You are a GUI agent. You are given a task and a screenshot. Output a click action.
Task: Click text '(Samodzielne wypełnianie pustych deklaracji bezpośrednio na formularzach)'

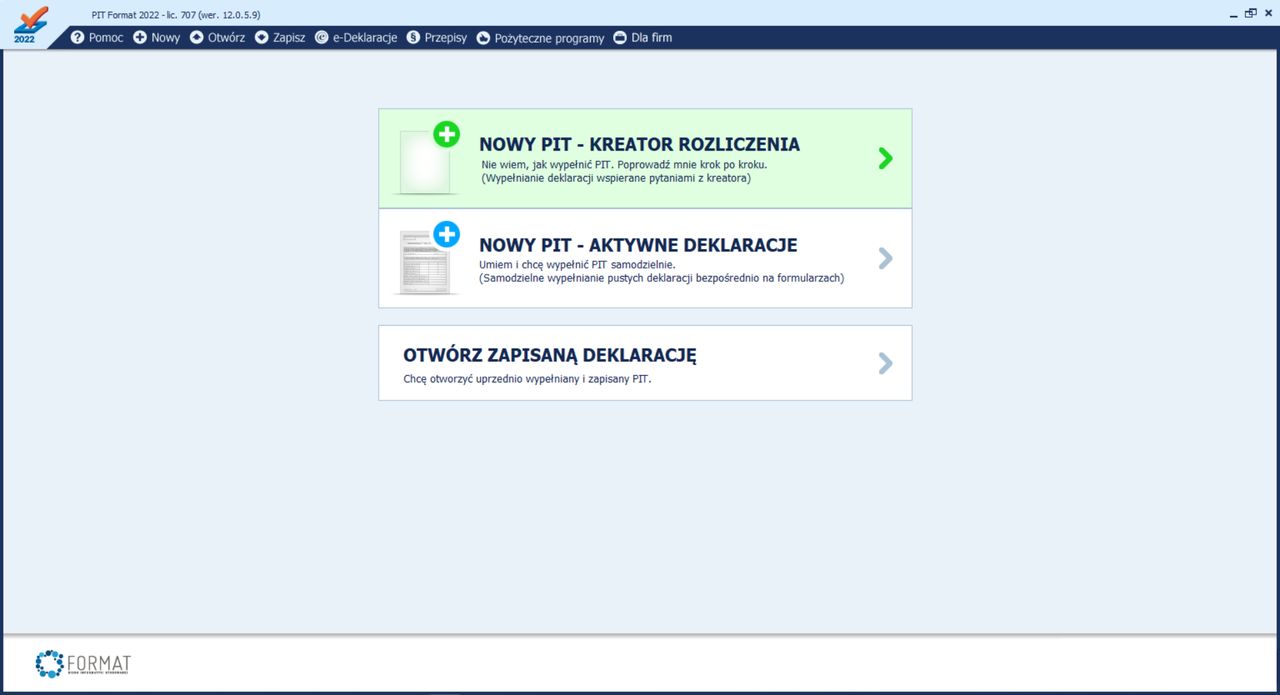(662, 278)
